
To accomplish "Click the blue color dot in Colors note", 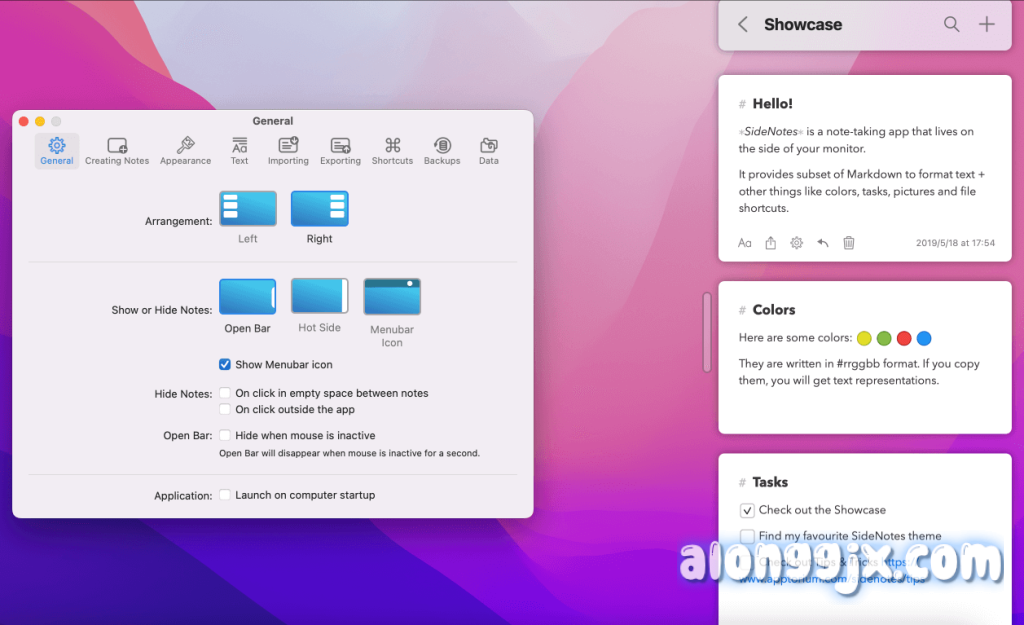I will [x=924, y=339].
